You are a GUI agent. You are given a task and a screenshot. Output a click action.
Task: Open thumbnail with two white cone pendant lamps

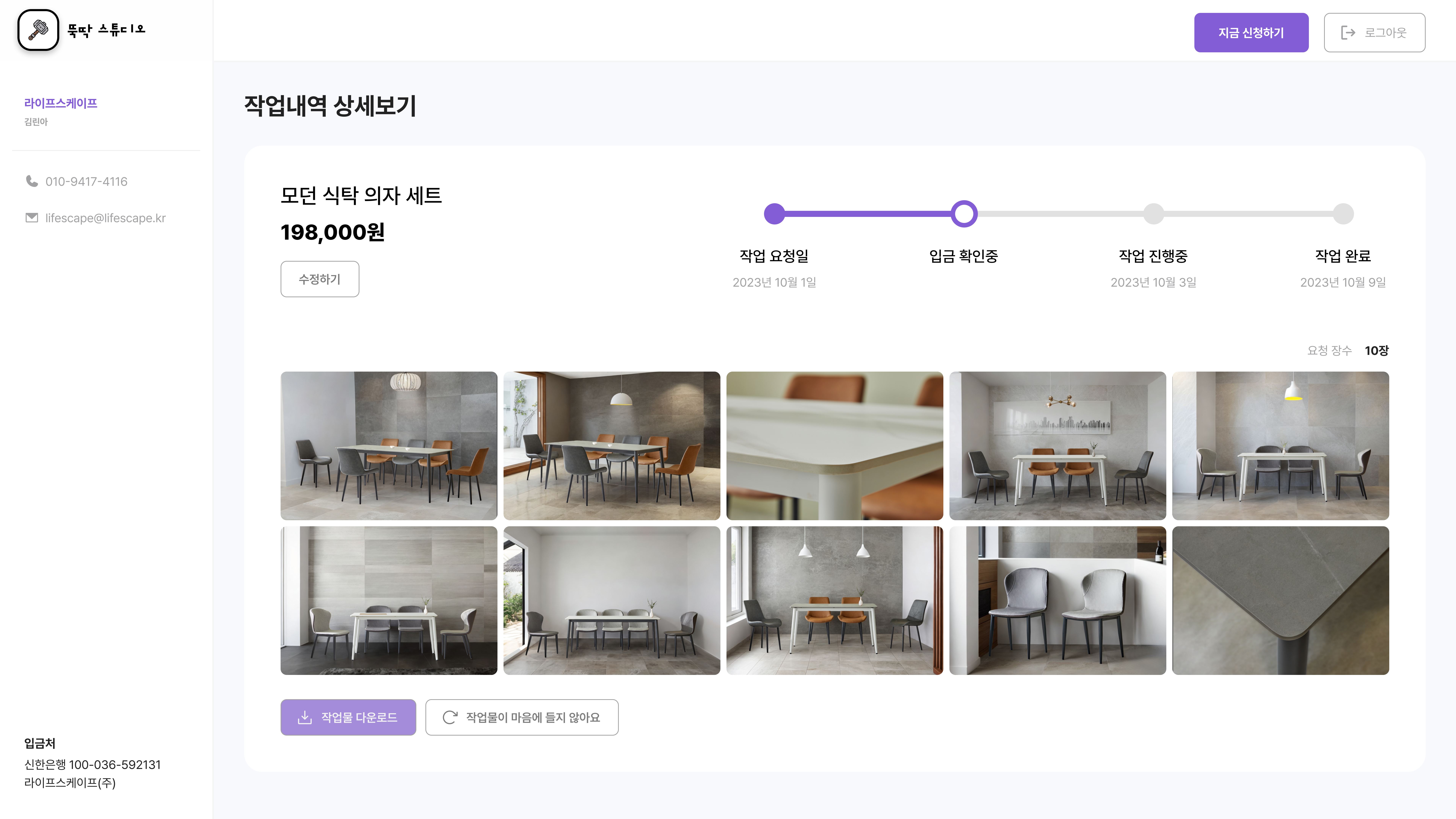835,600
